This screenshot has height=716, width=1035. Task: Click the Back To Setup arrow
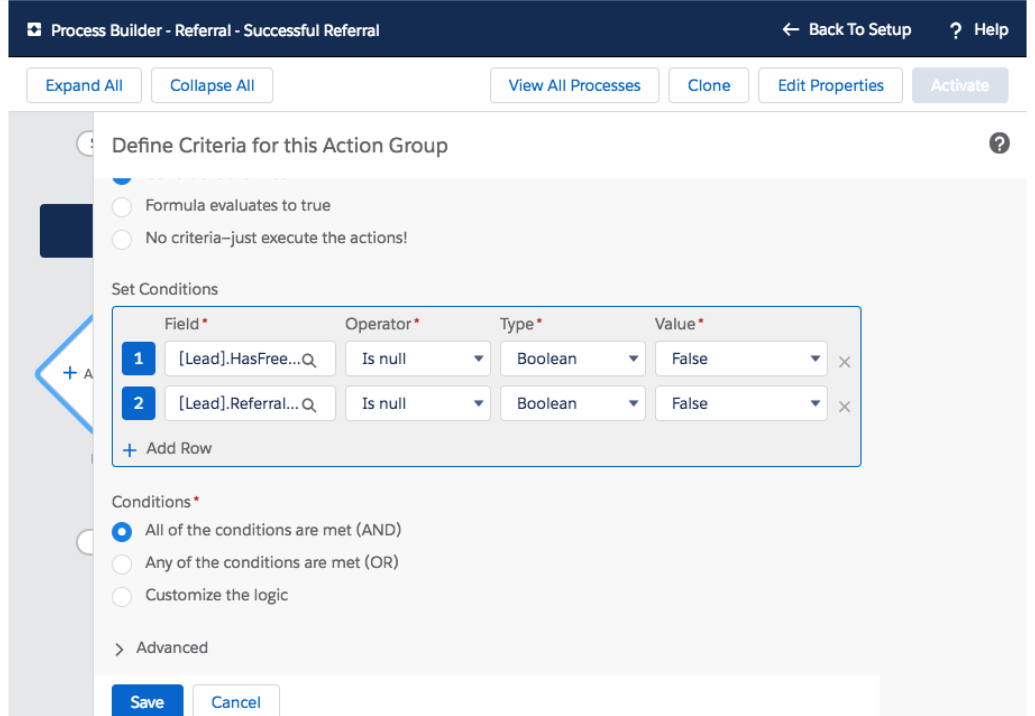tap(789, 29)
